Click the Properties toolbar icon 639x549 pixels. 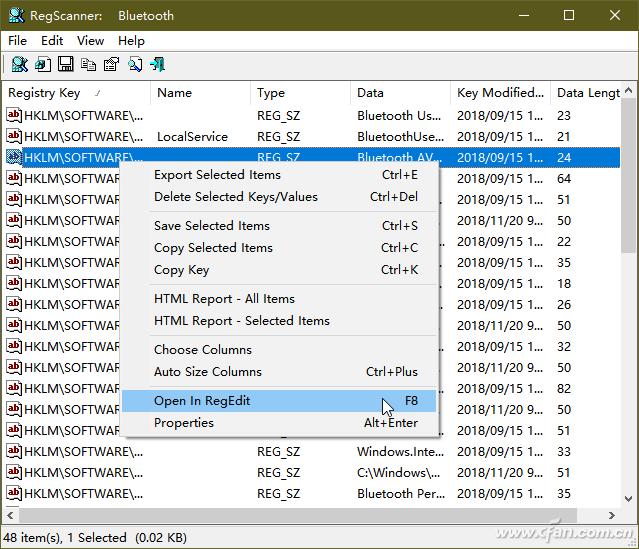pyautogui.click(x=111, y=65)
